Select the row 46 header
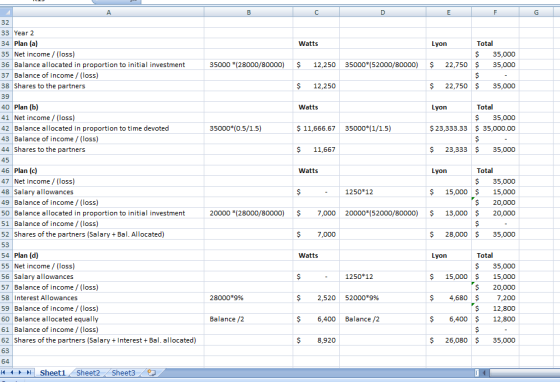 click(6, 171)
